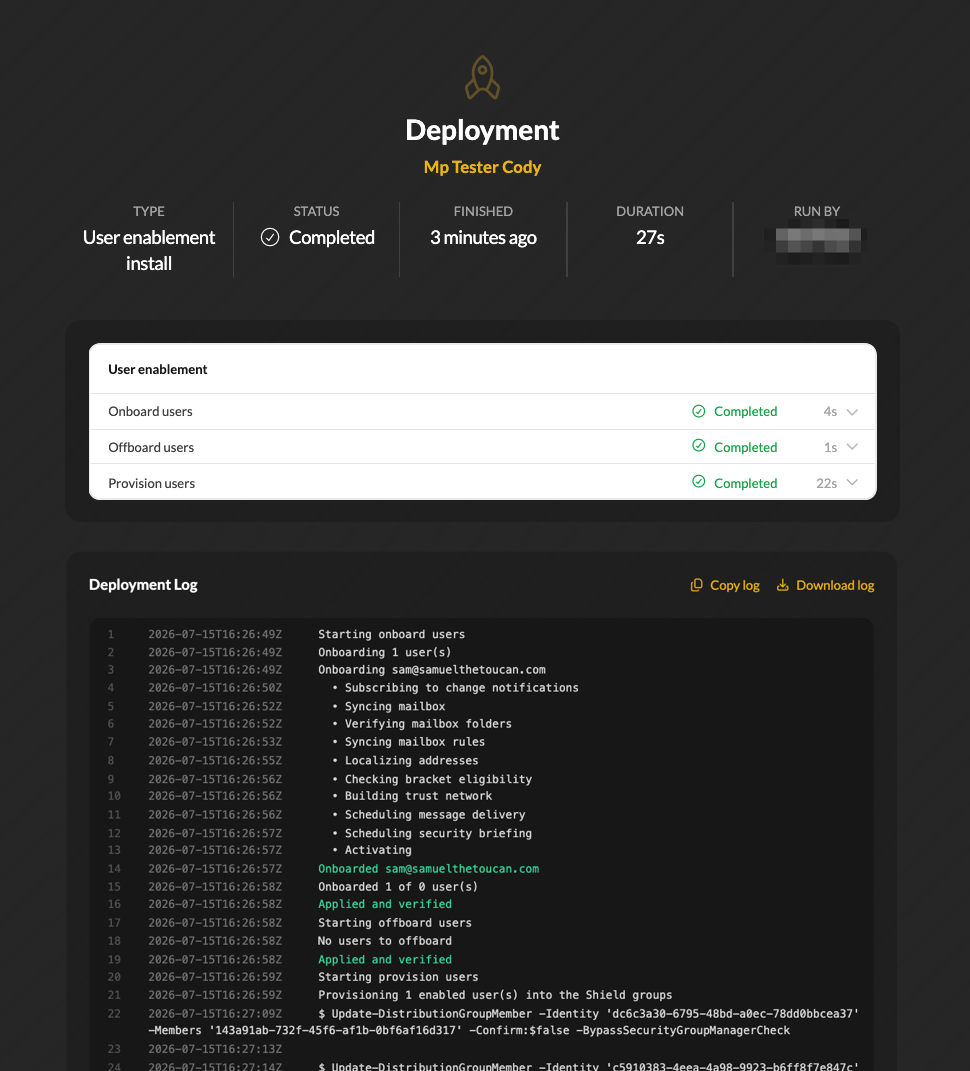This screenshot has height=1071, width=970.
Task: Click log line 'Syncing mailbox rules'
Action: click(x=415, y=742)
